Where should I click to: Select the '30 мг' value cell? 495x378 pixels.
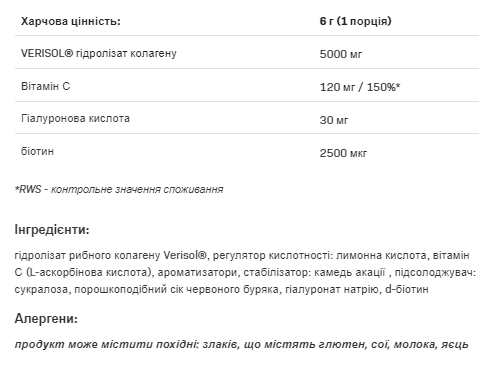coord(334,120)
